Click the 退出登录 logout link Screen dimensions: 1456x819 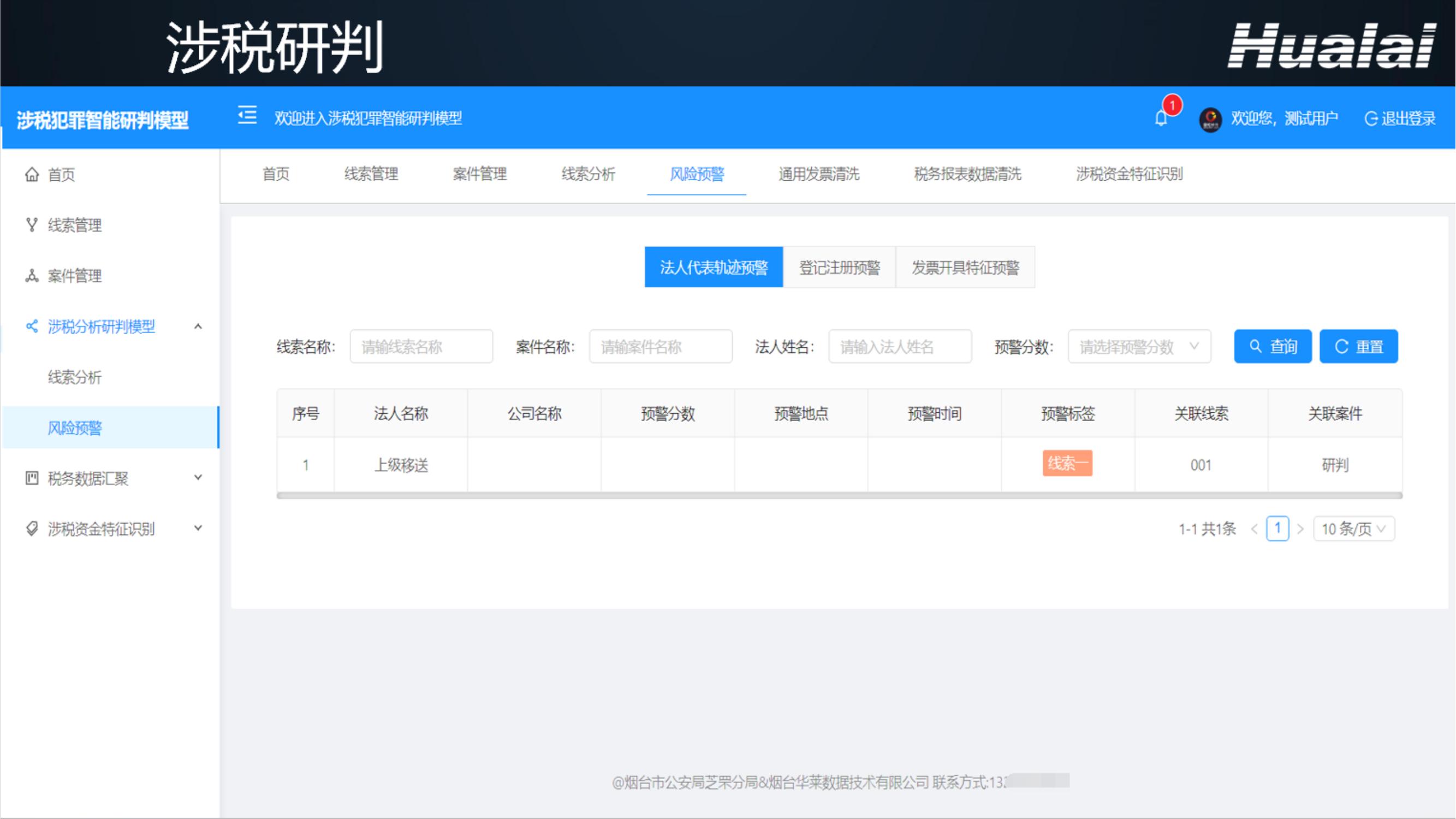click(1400, 118)
